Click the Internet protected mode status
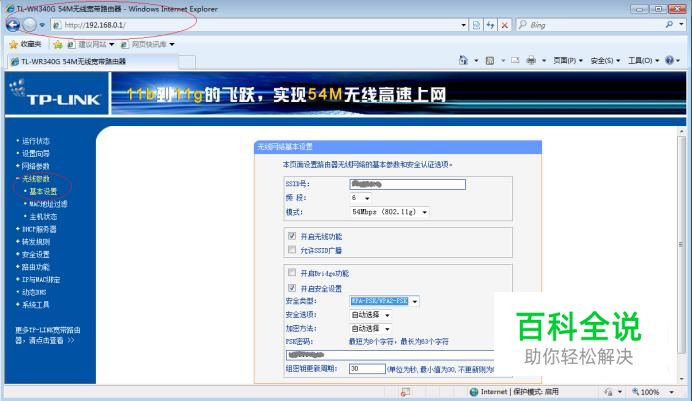This screenshot has height=401, width=692. (514, 392)
